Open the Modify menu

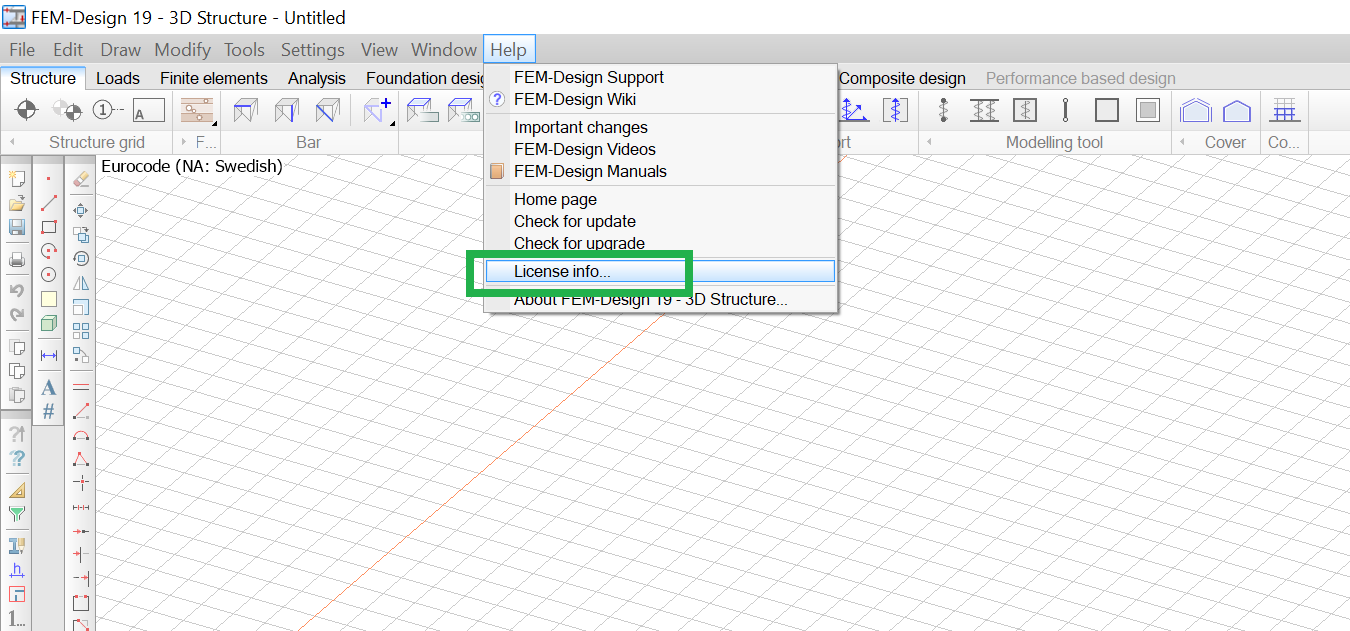(x=183, y=49)
